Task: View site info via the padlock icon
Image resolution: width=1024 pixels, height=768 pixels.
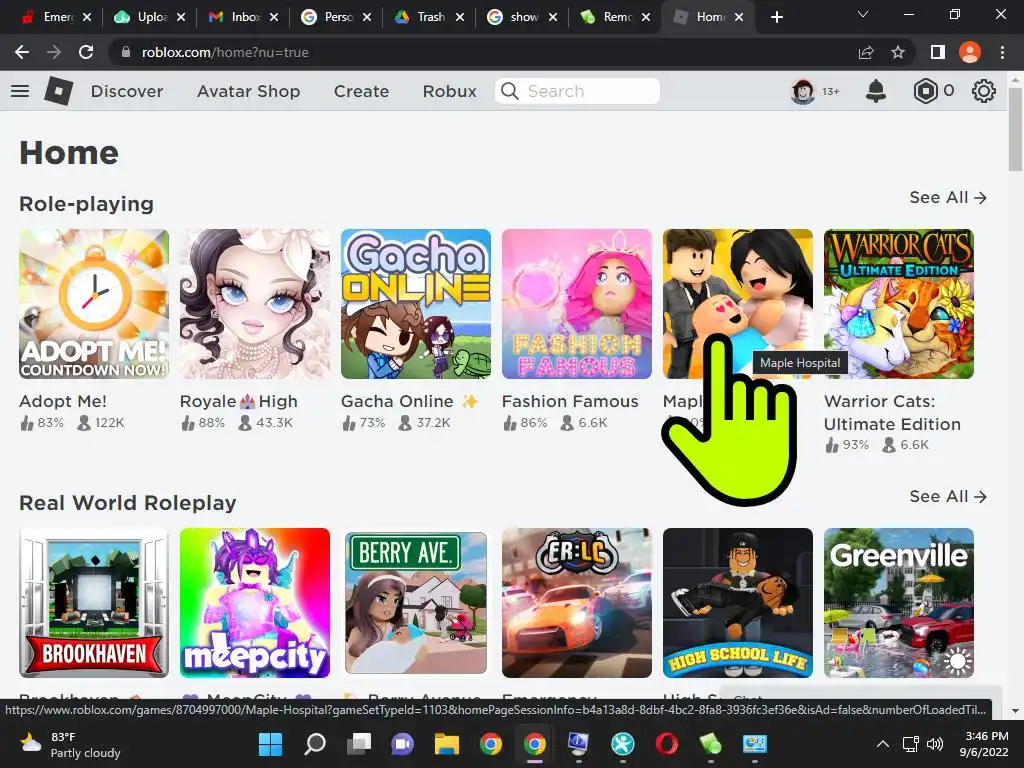Action: click(126, 52)
